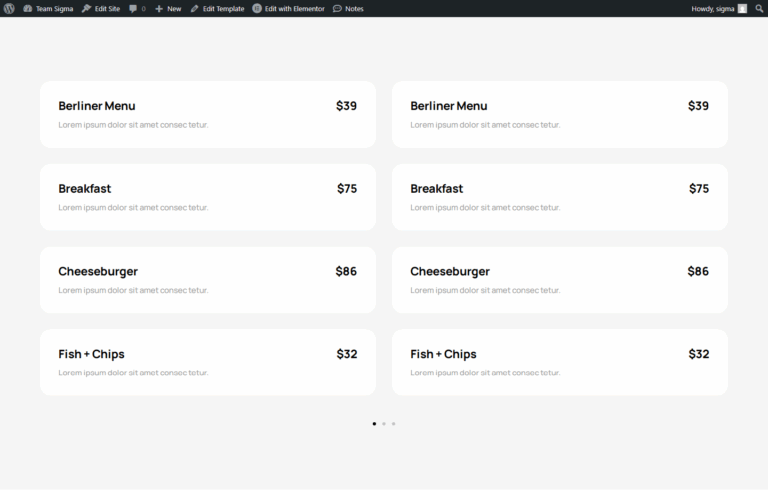The image size is (768, 490).
Task: Click the $39 price in right column
Action: point(698,106)
